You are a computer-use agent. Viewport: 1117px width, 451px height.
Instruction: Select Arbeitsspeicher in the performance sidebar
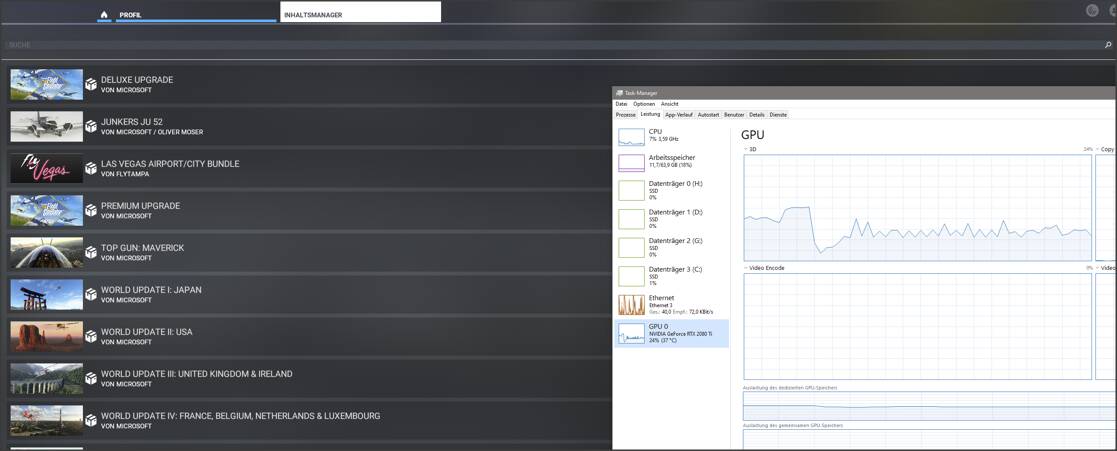672,162
